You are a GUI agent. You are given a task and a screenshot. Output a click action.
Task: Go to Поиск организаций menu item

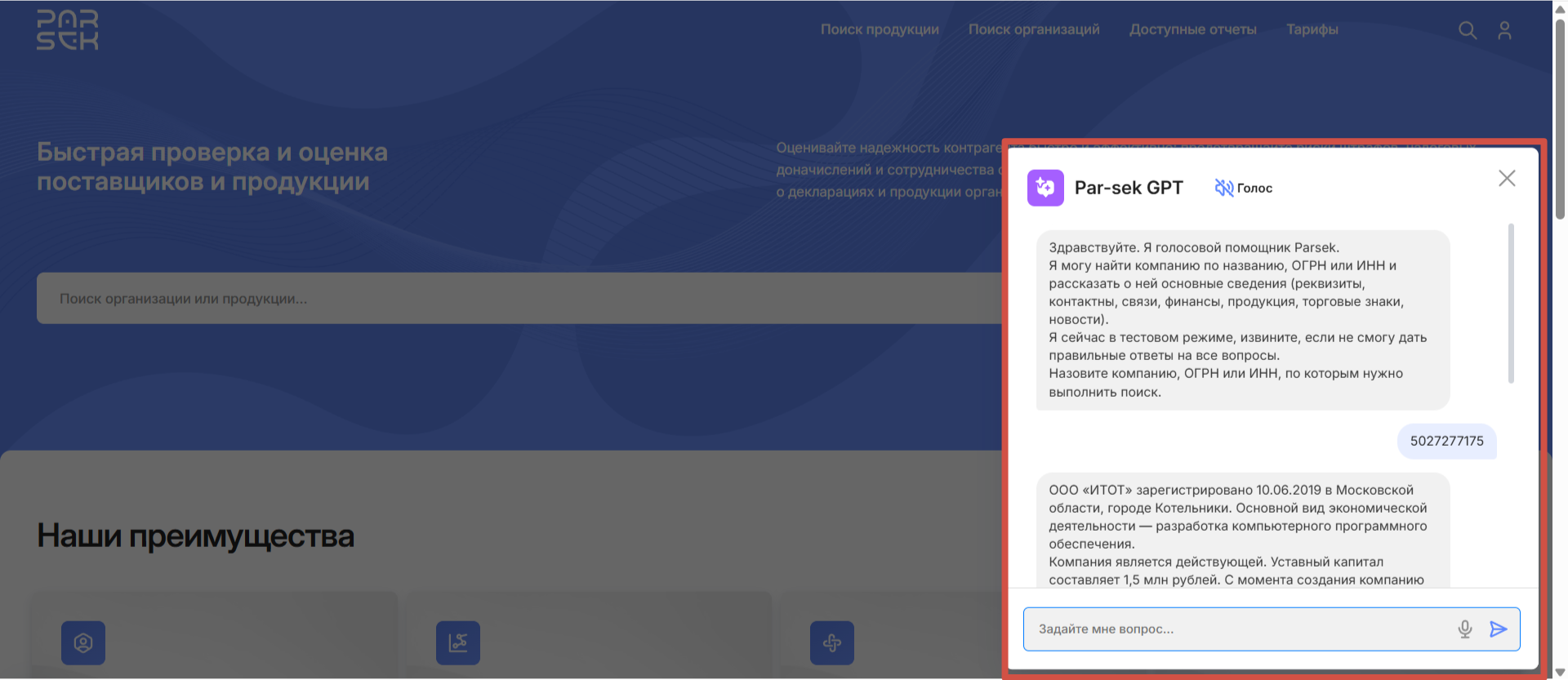click(x=1034, y=29)
